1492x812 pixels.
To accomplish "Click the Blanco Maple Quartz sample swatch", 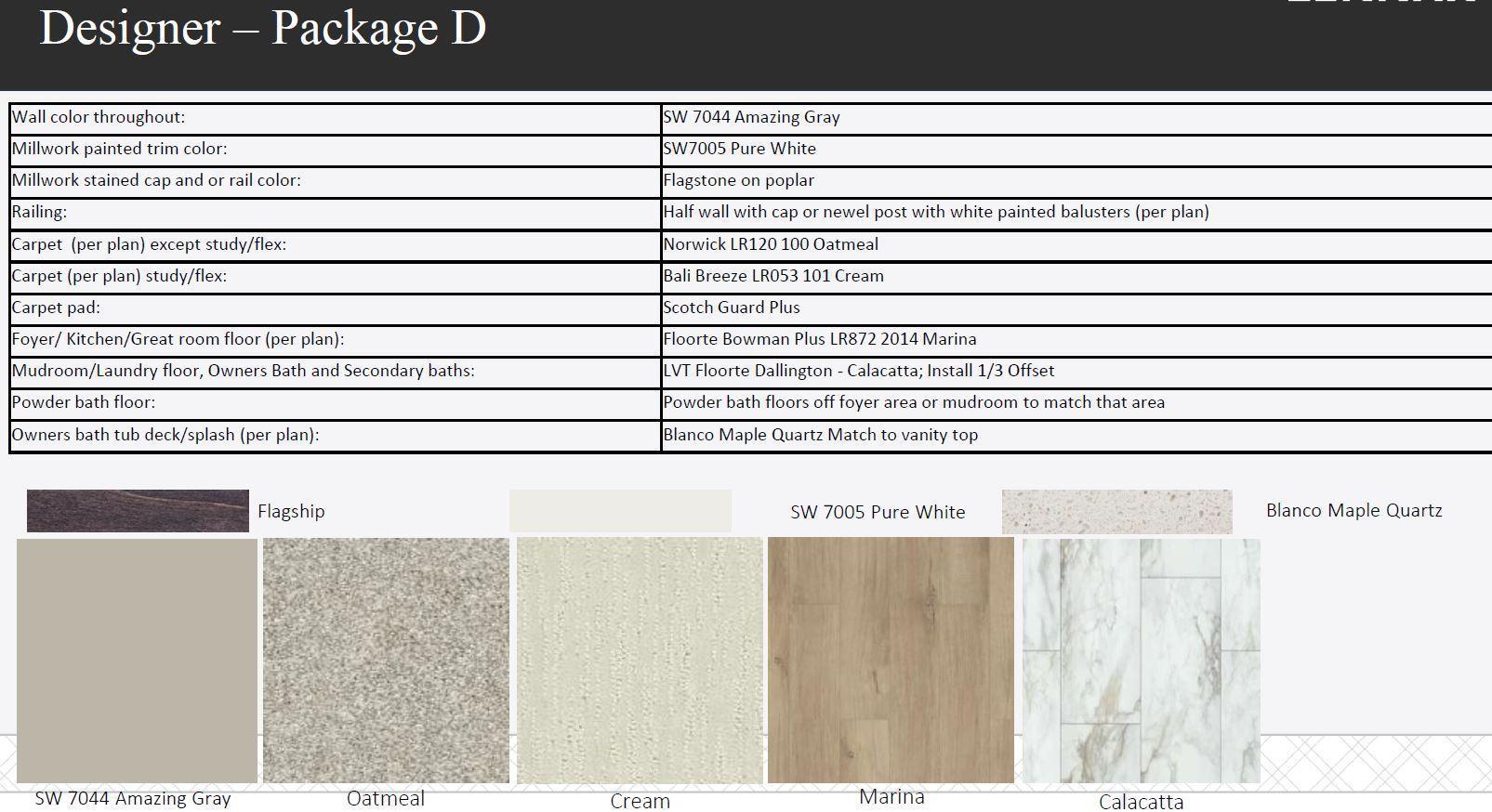I will [x=1116, y=512].
